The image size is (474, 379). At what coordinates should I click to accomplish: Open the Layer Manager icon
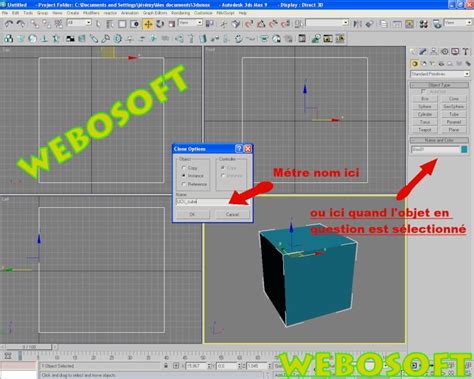point(384,24)
